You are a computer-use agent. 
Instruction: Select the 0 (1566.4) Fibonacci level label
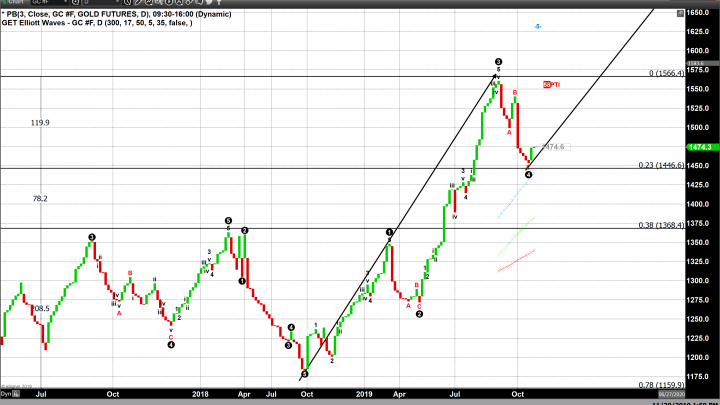pos(666,73)
